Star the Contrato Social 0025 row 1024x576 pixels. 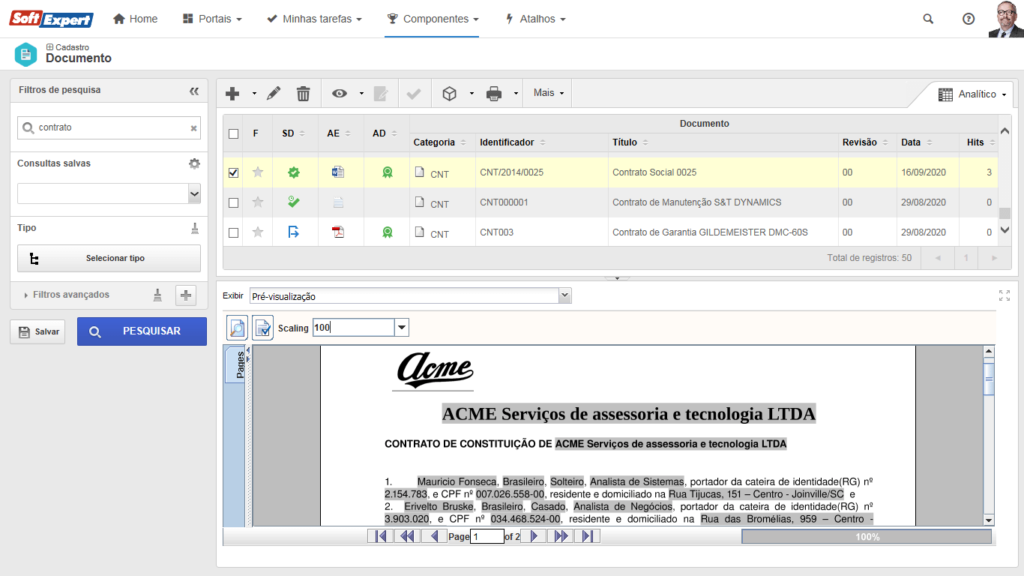258,173
